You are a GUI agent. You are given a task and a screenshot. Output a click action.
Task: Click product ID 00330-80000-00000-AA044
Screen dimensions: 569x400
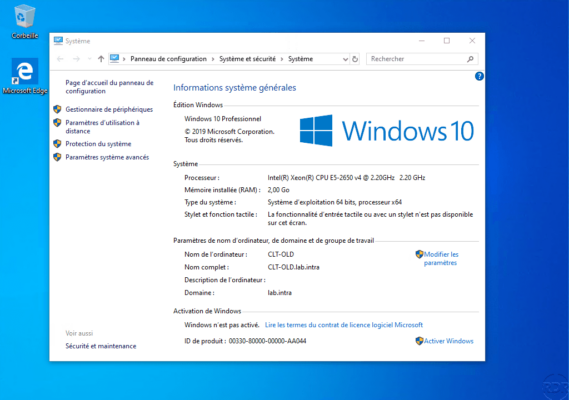(x=267, y=341)
